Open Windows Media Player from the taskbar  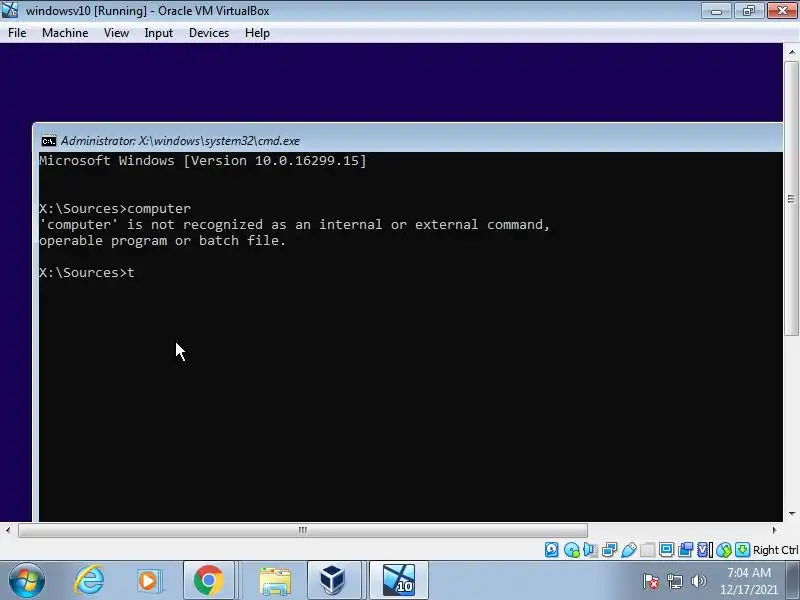pyautogui.click(x=148, y=581)
